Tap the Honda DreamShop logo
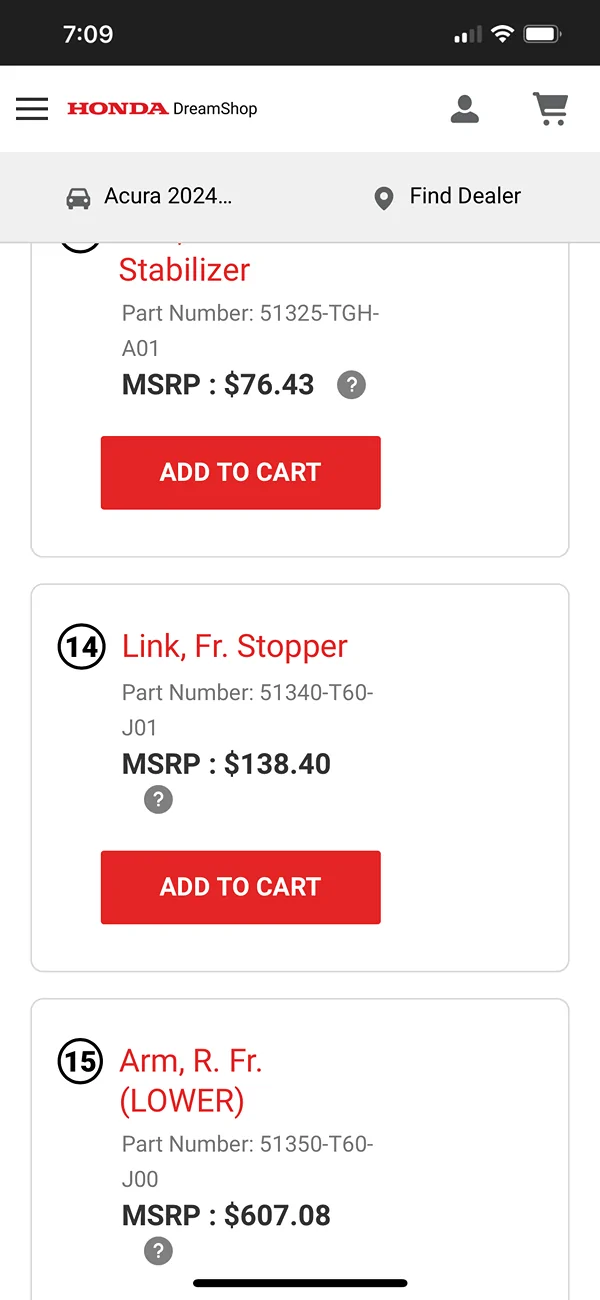This screenshot has height=1300, width=600. coord(162,109)
